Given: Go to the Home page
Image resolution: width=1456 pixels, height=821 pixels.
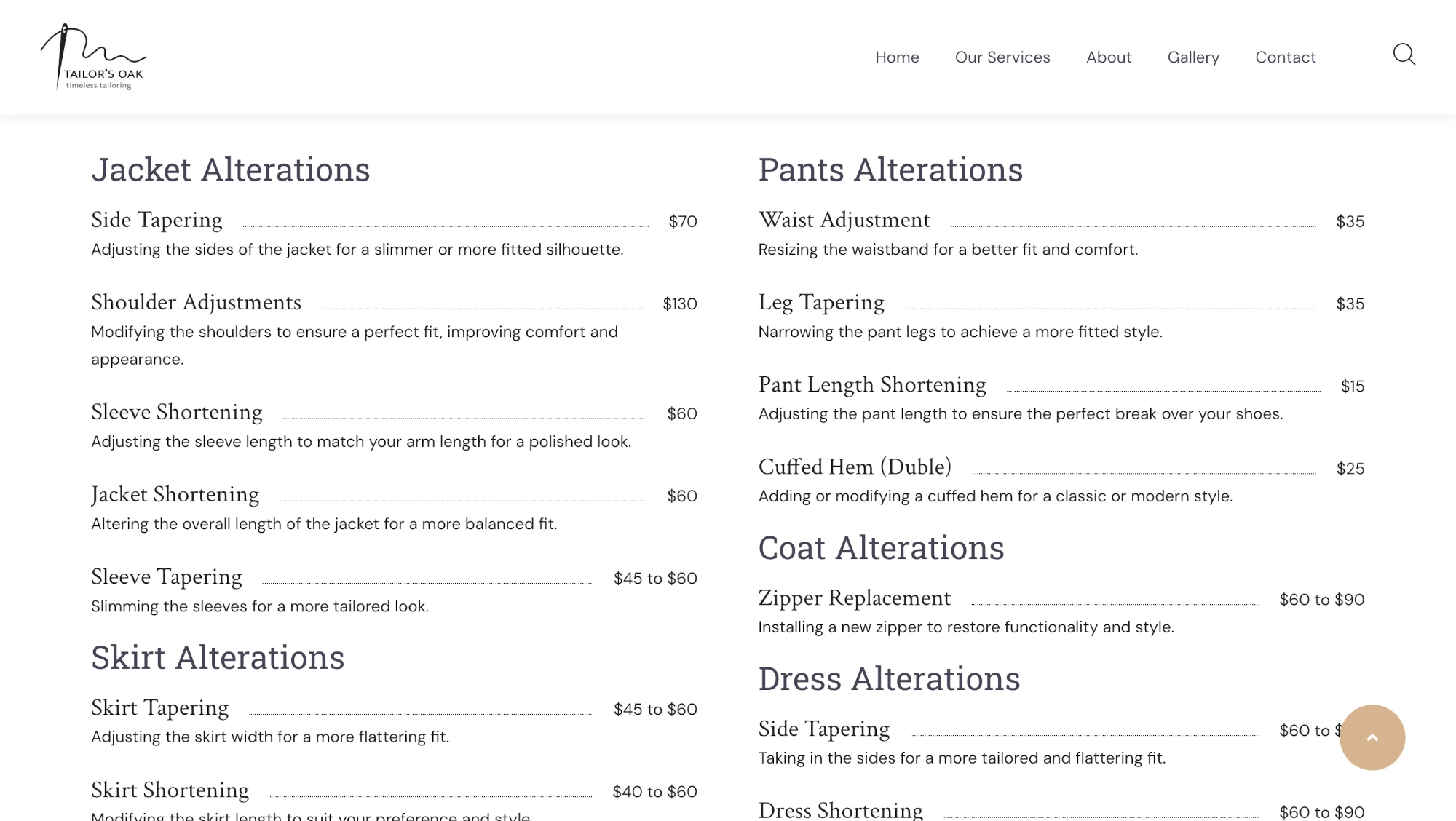Looking at the screenshot, I should point(897,57).
